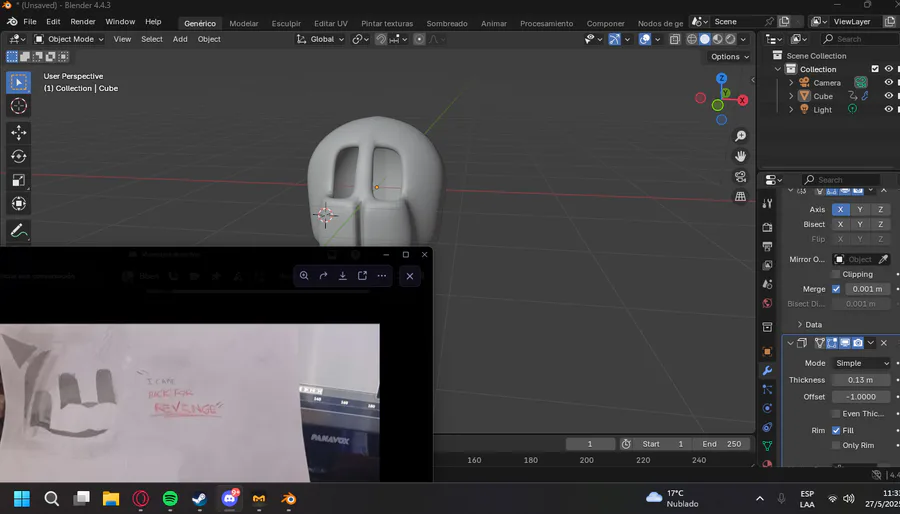Click the Mirror Object eyedropper icon
This screenshot has height=514, width=900.
[883, 259]
